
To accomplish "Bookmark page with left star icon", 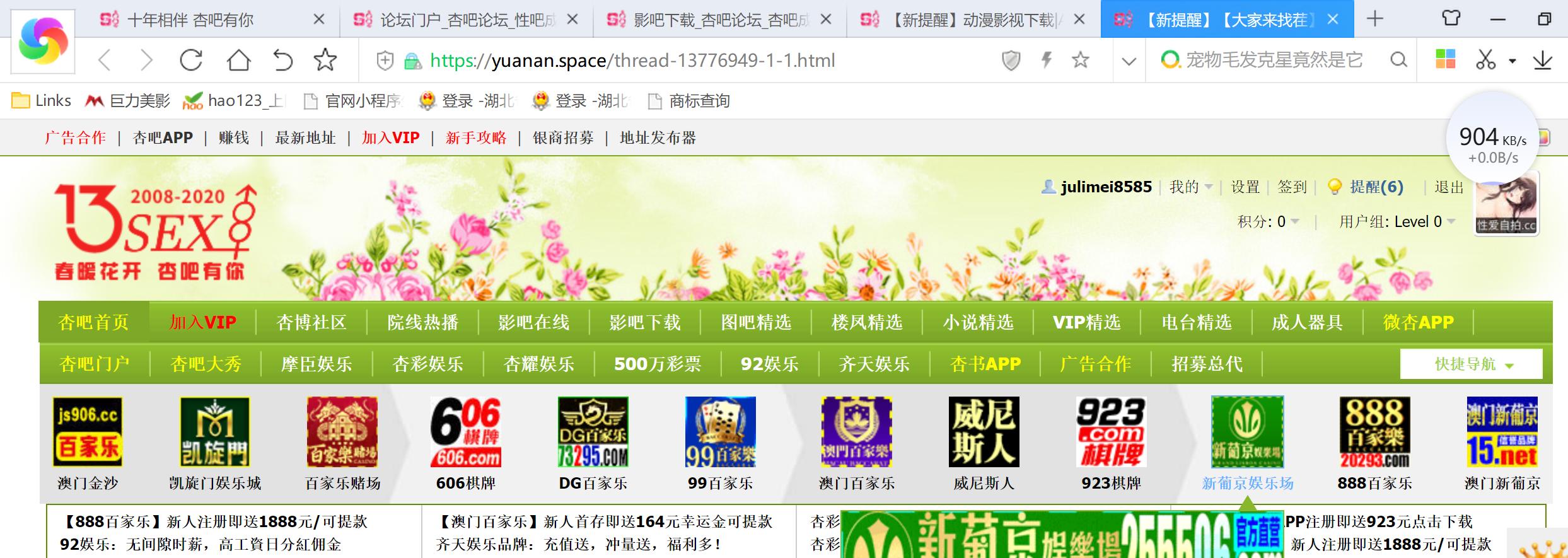I will [325, 61].
